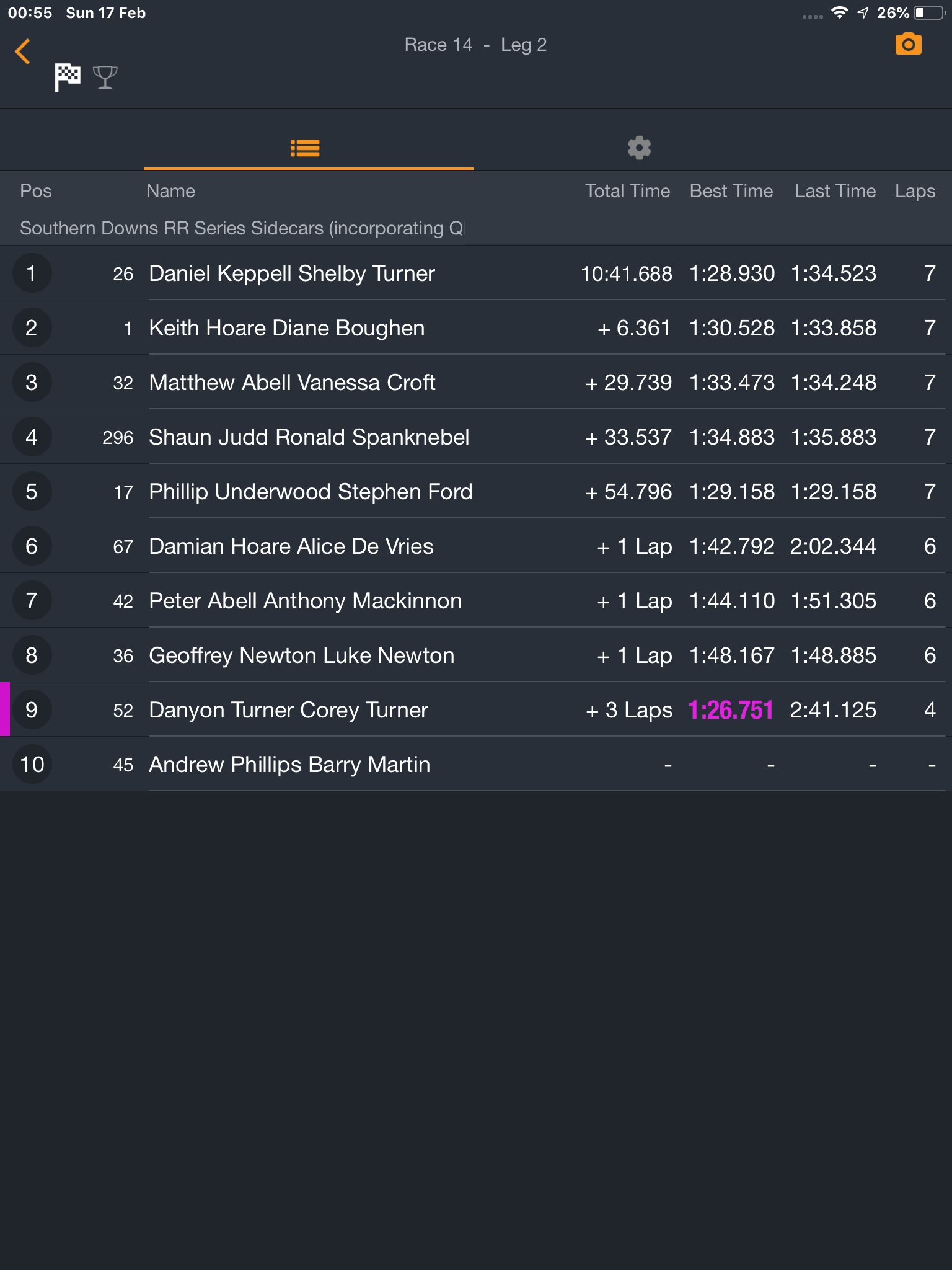Viewport: 952px width, 1270px height.
Task: Select Andrew Phillips Barry Martin row
Action: coord(476,765)
